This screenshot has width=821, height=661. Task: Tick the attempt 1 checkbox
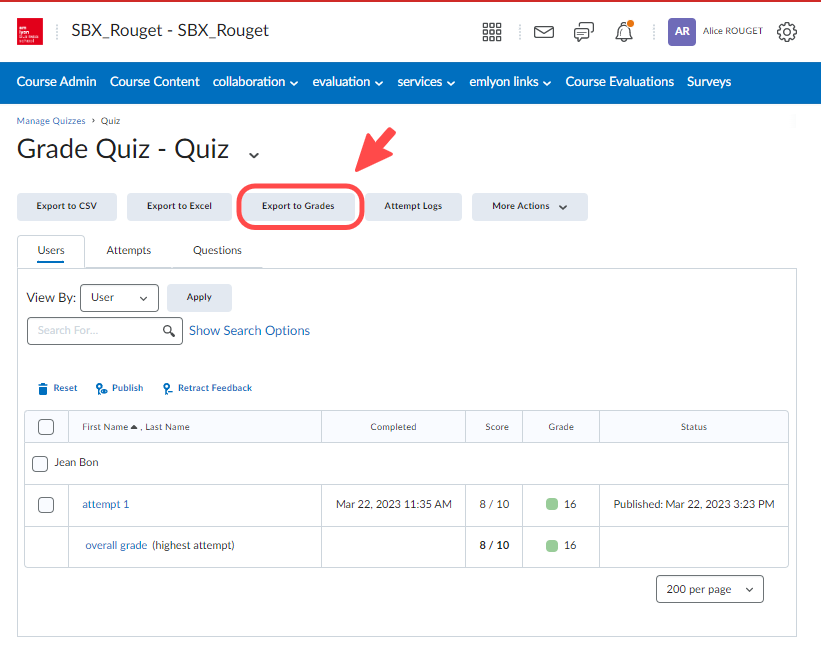46,505
